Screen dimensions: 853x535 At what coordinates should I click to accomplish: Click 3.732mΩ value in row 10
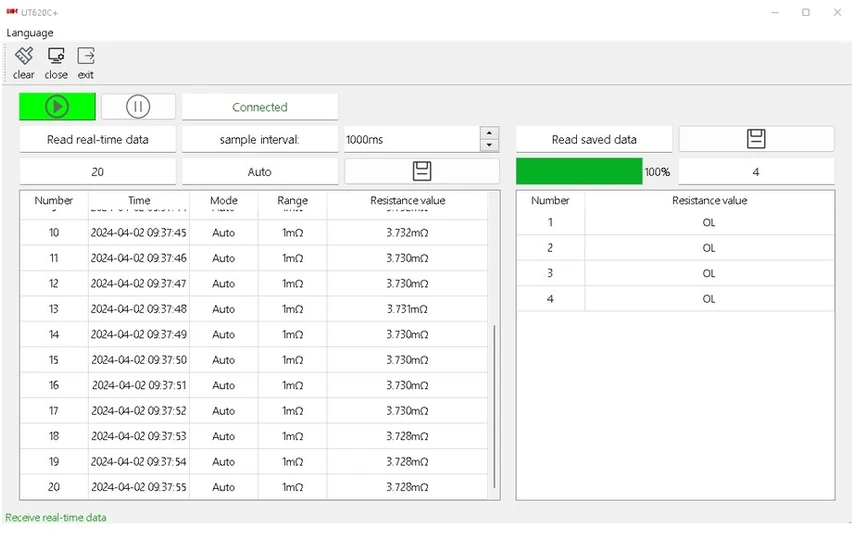pos(407,232)
